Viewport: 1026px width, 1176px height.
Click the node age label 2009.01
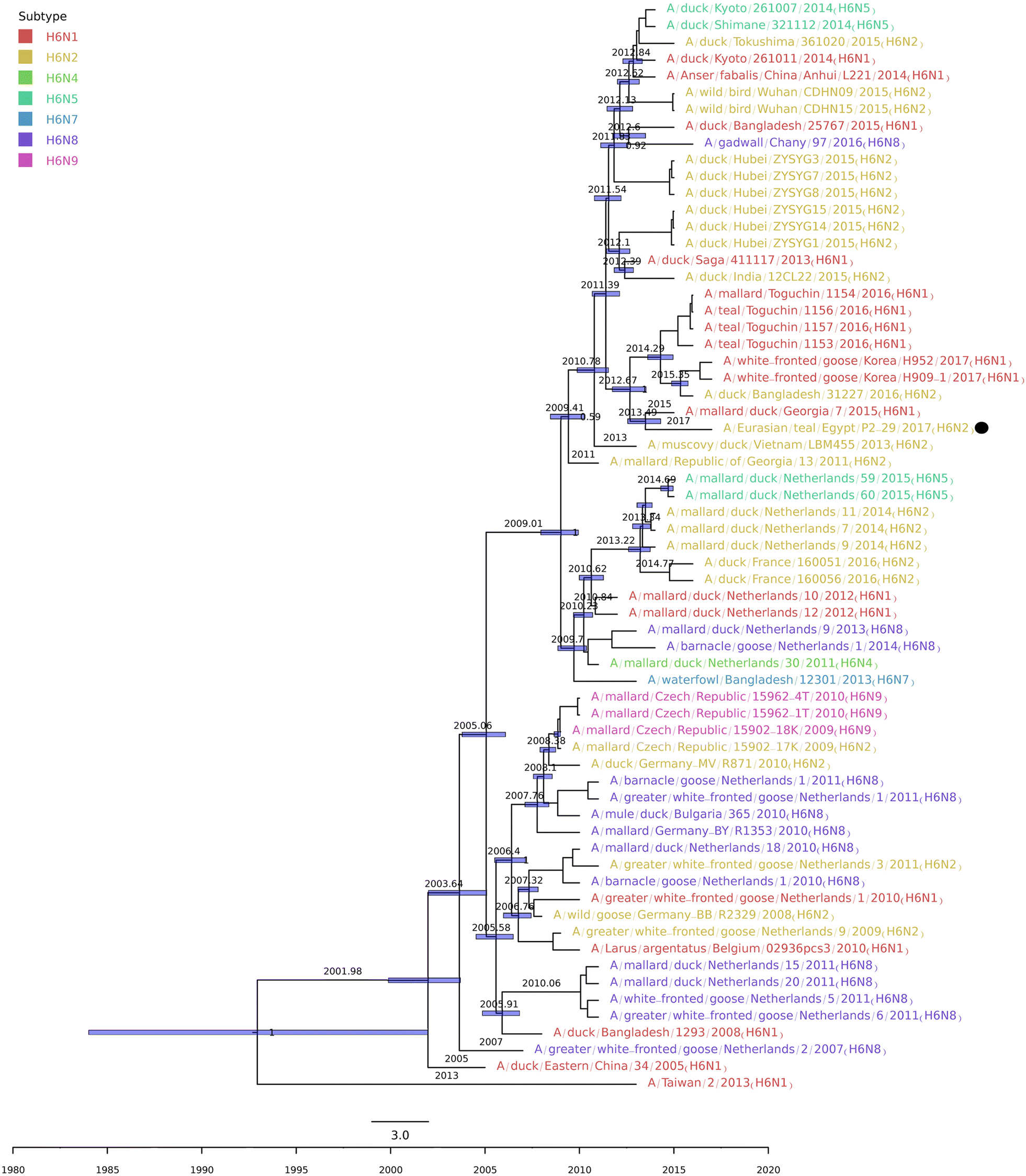(x=523, y=523)
